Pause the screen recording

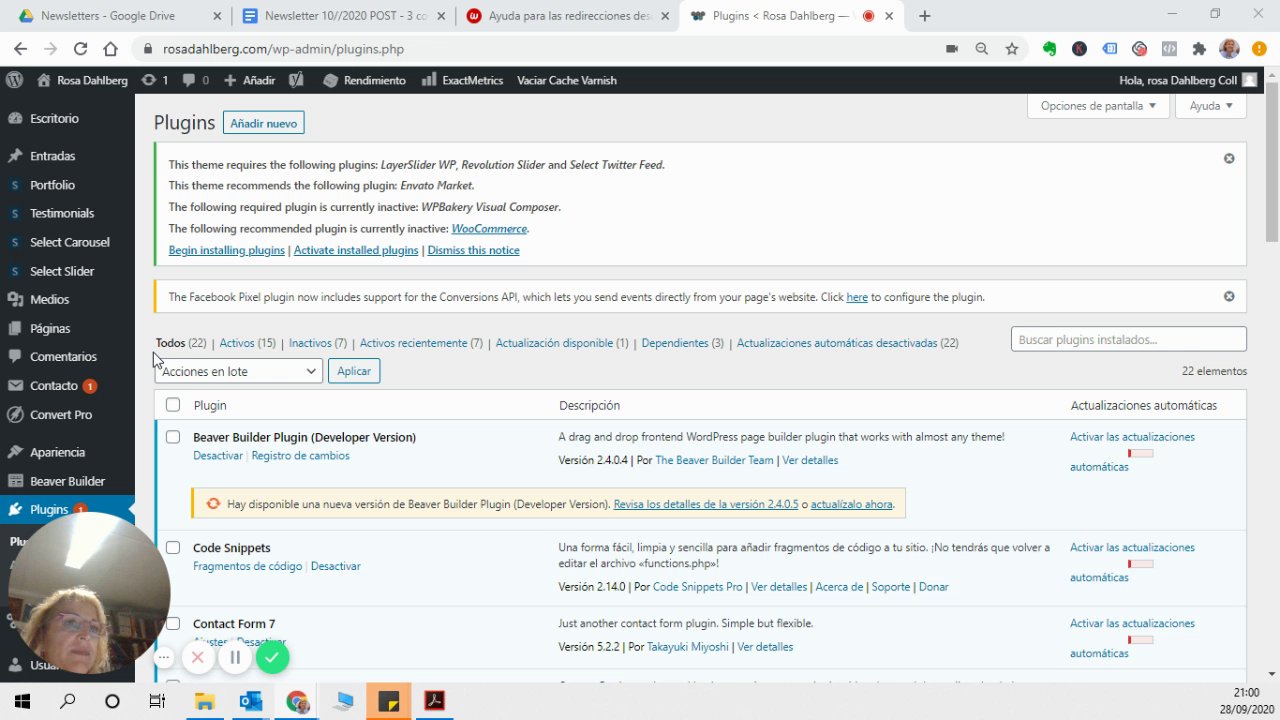click(235, 657)
